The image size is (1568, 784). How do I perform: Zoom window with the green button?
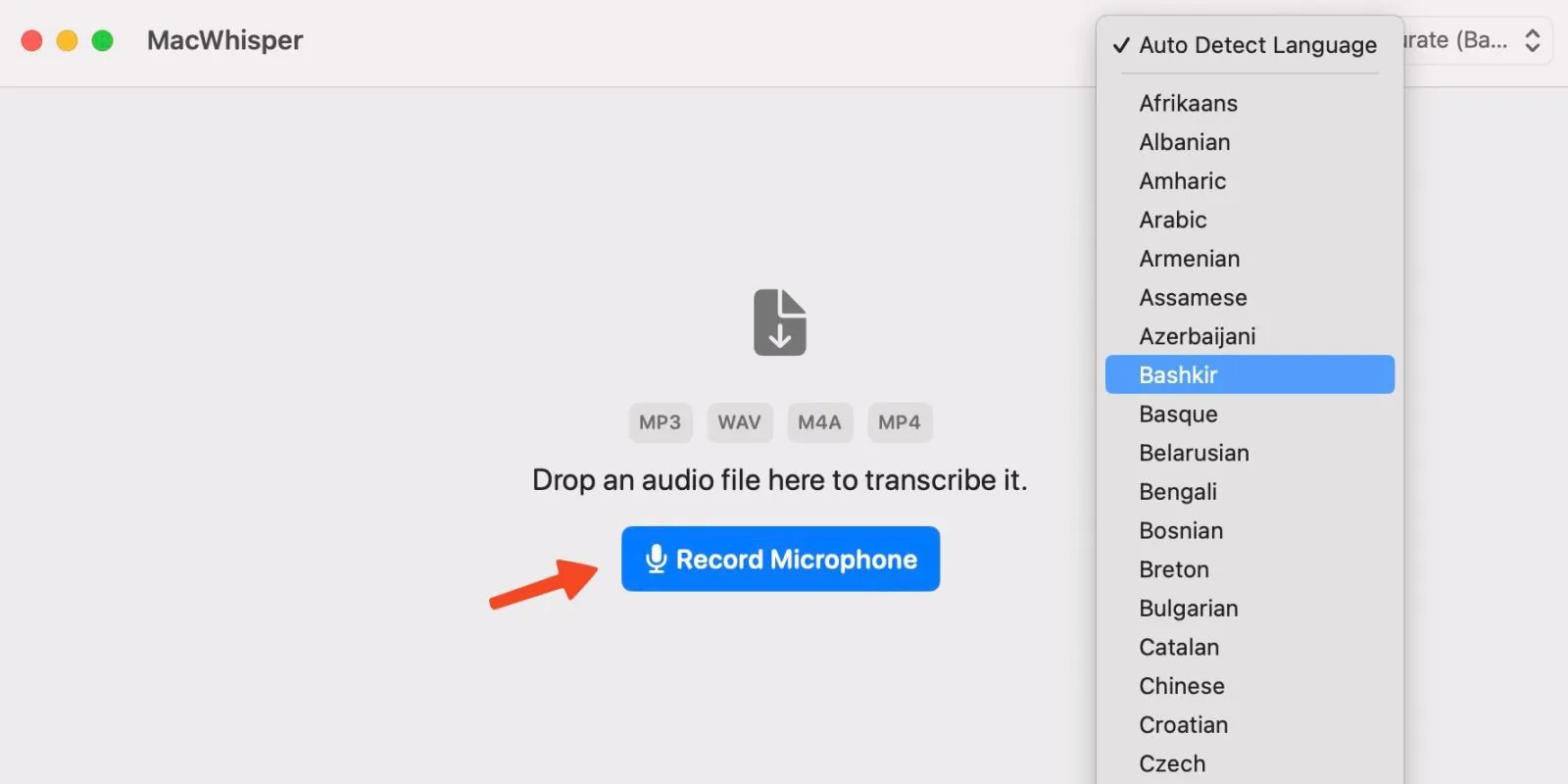pos(102,40)
